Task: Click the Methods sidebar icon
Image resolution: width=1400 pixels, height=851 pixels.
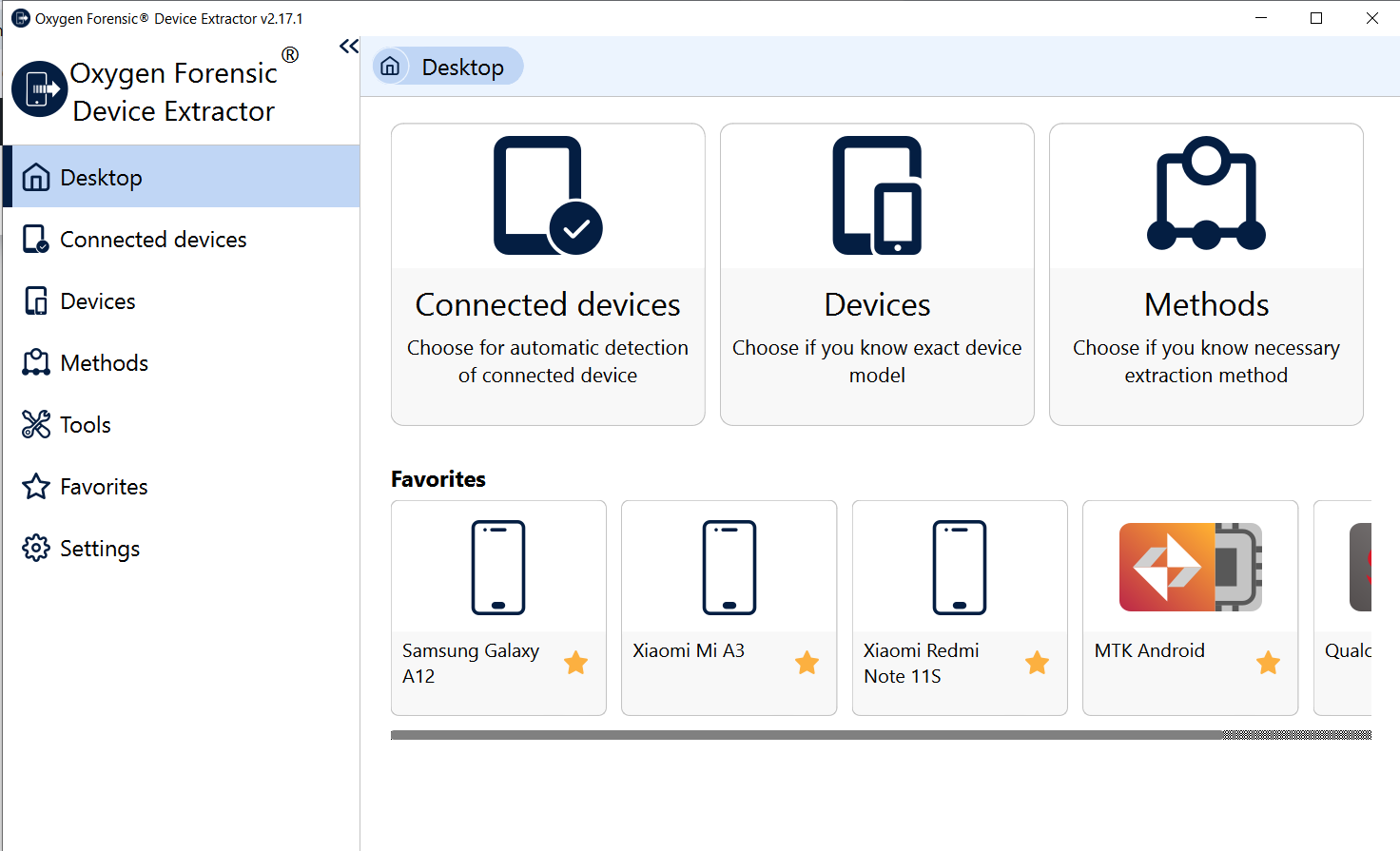Action: coord(36,362)
